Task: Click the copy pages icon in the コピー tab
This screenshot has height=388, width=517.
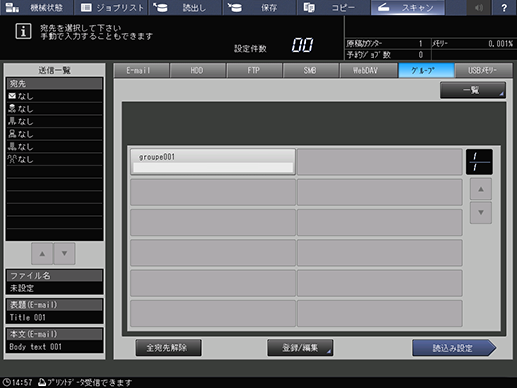Action: (309, 7)
